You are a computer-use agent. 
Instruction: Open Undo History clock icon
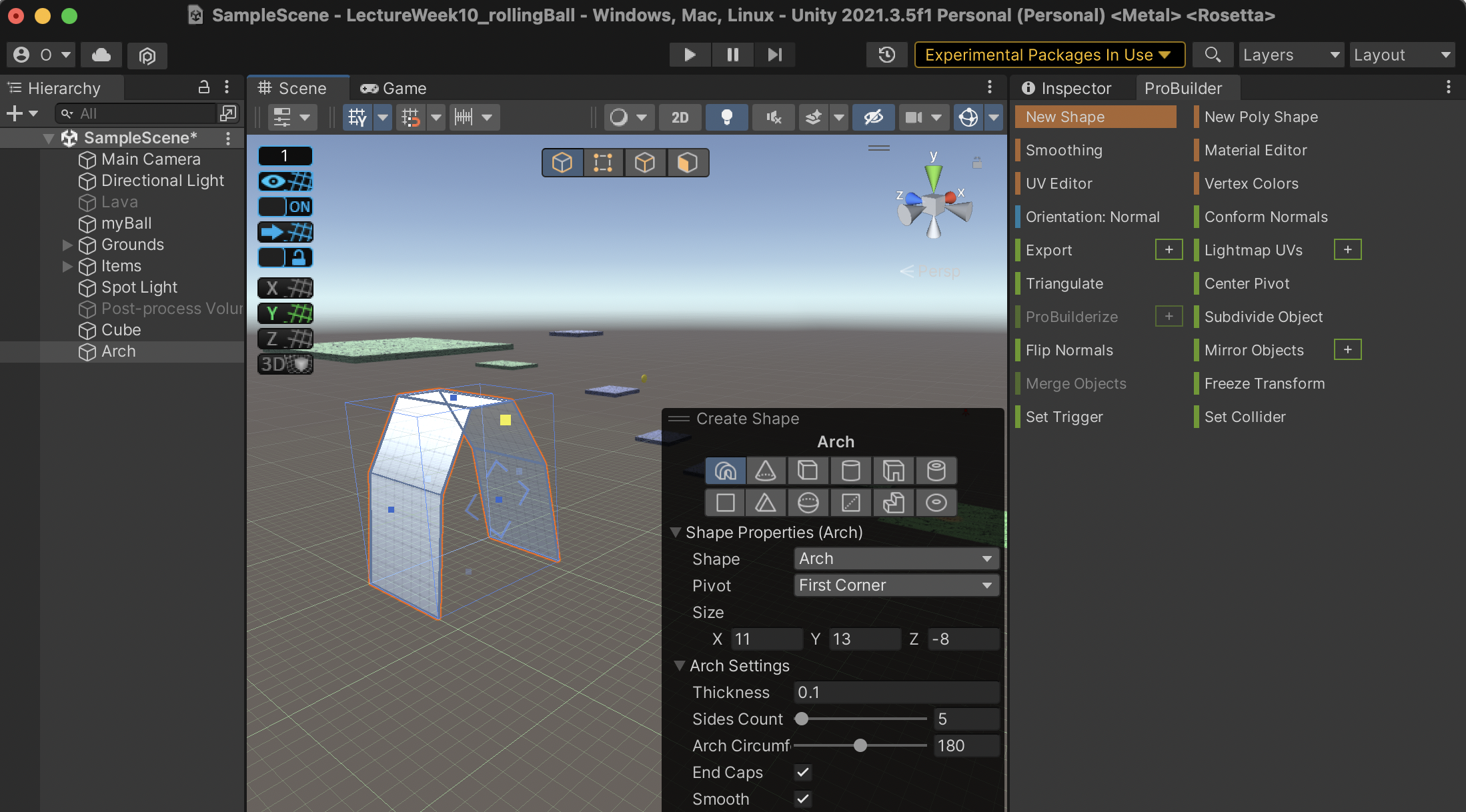point(886,55)
